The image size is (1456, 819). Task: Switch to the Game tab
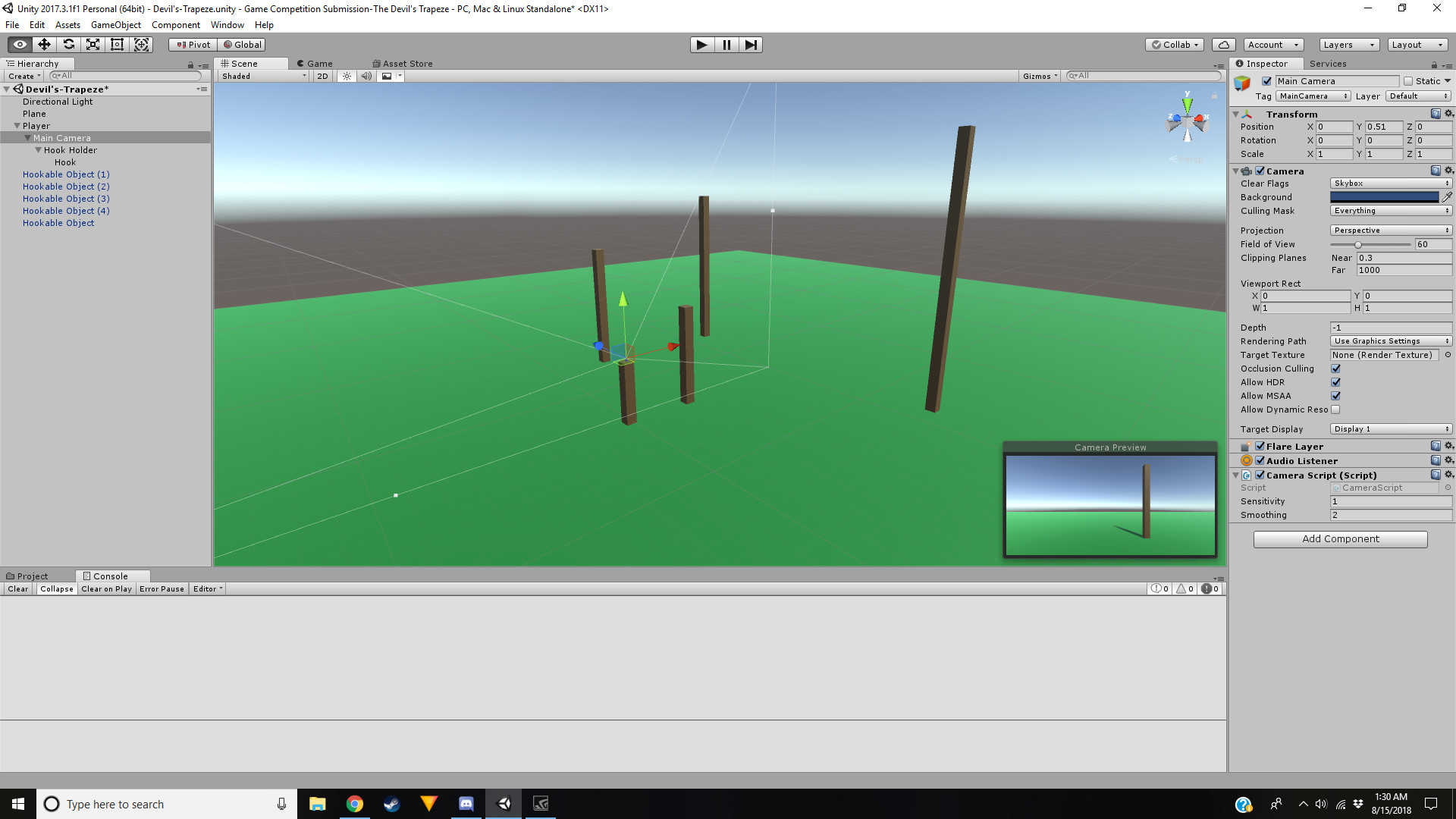click(315, 64)
